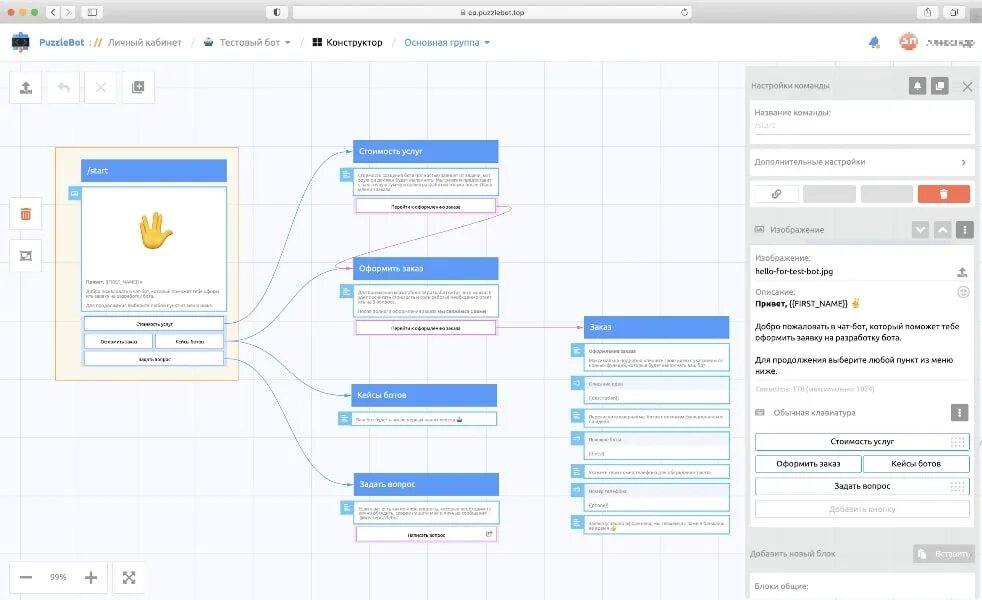
Task: Click the orange delete command button
Action: (x=944, y=194)
